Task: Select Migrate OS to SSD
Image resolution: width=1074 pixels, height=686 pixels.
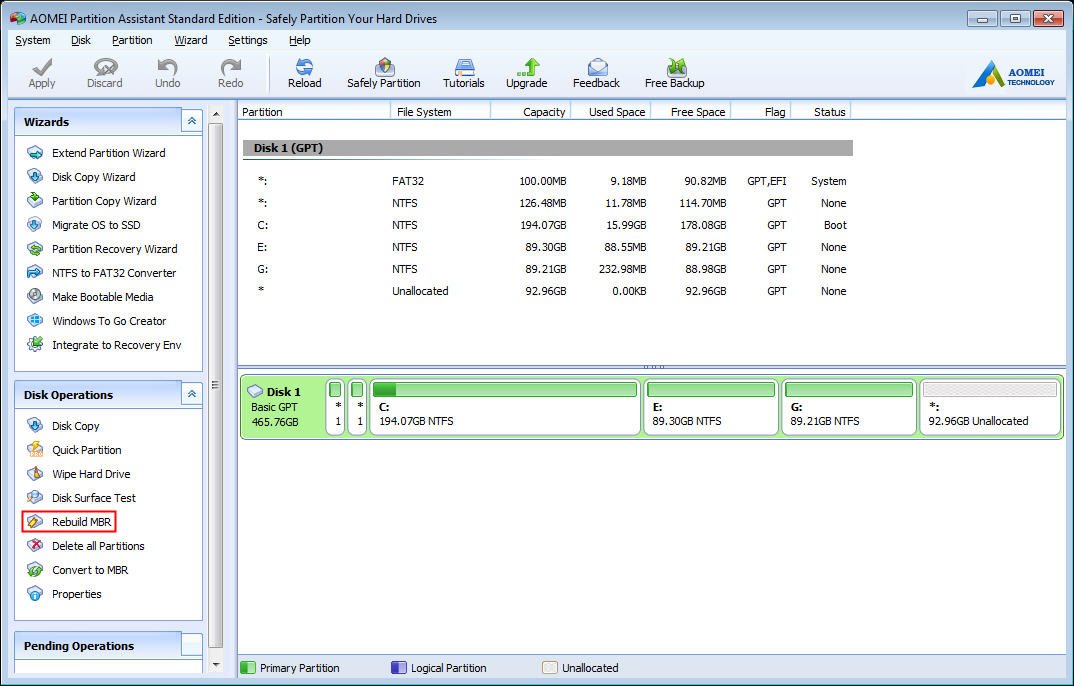Action: coord(84,225)
